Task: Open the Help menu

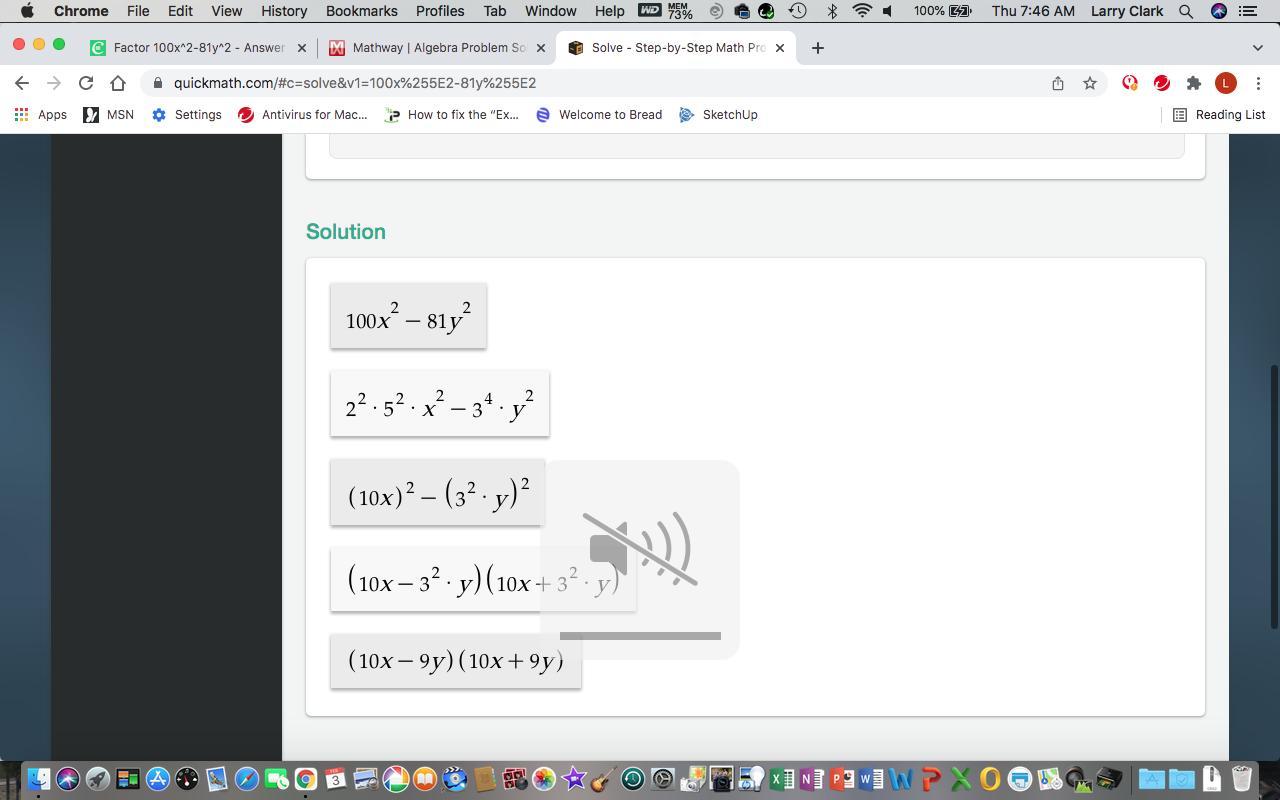Action: pyautogui.click(x=610, y=11)
